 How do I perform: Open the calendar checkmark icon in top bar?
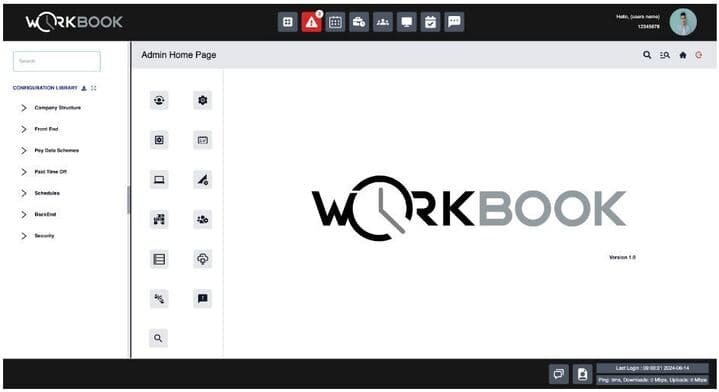coord(431,22)
